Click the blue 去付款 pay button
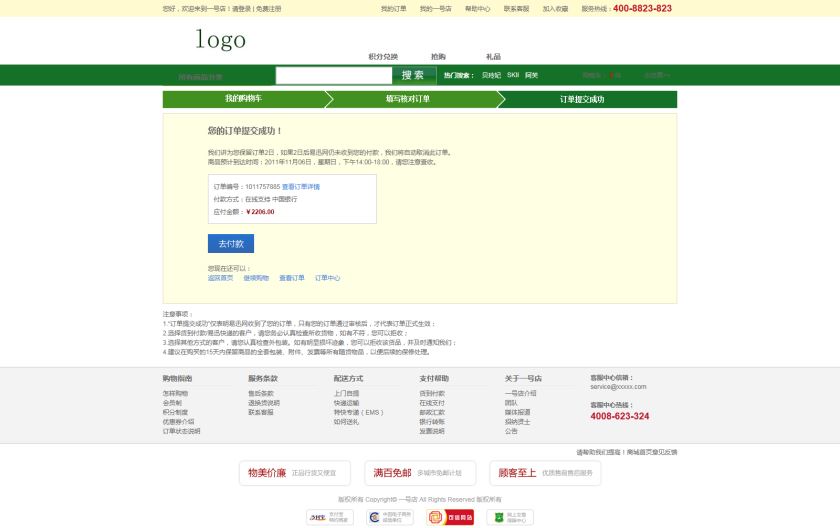This screenshot has height=528, width=840. click(x=231, y=244)
